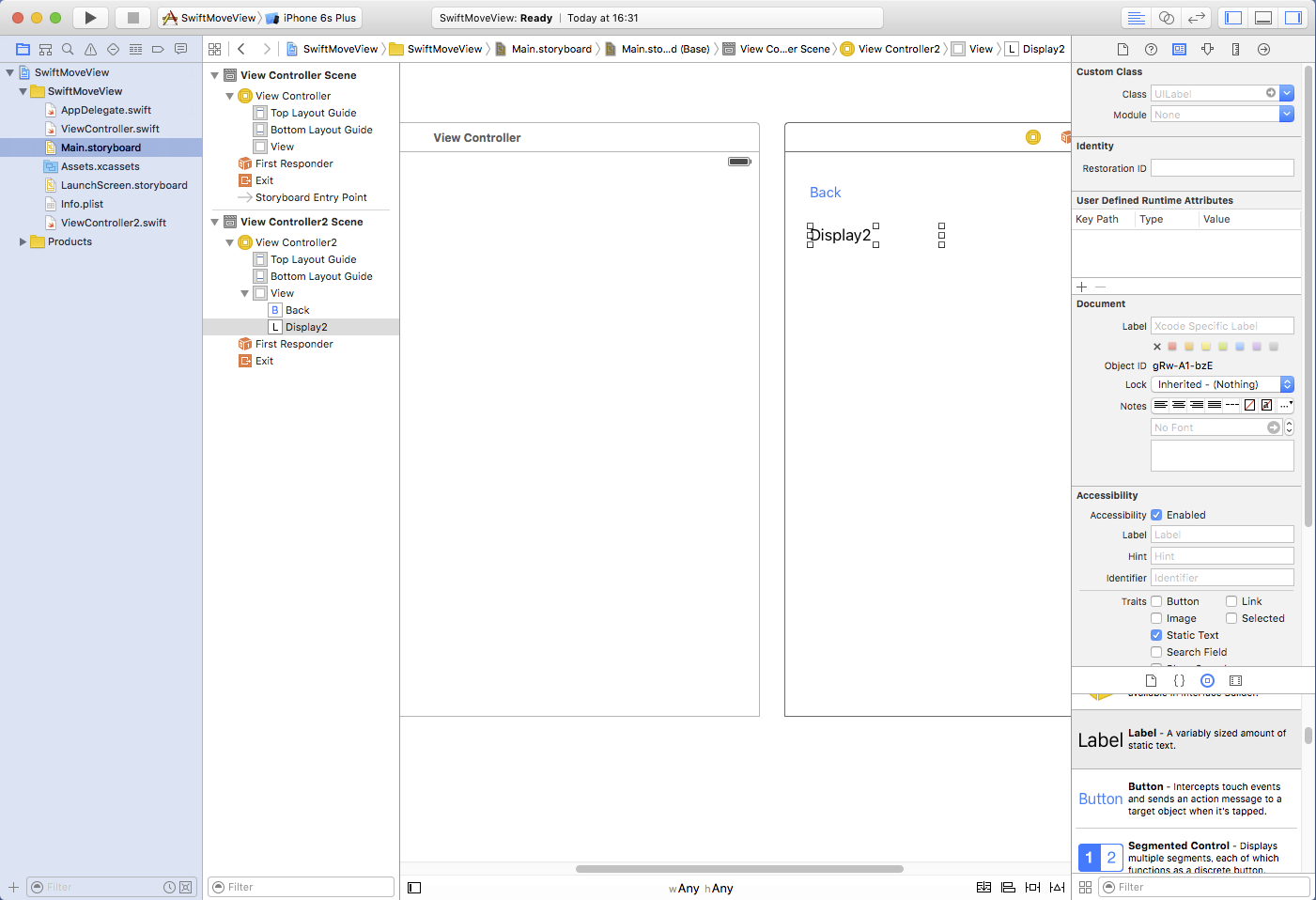The height and width of the screenshot is (900, 1316).
Task: Expand the Products folder
Action: 23,241
